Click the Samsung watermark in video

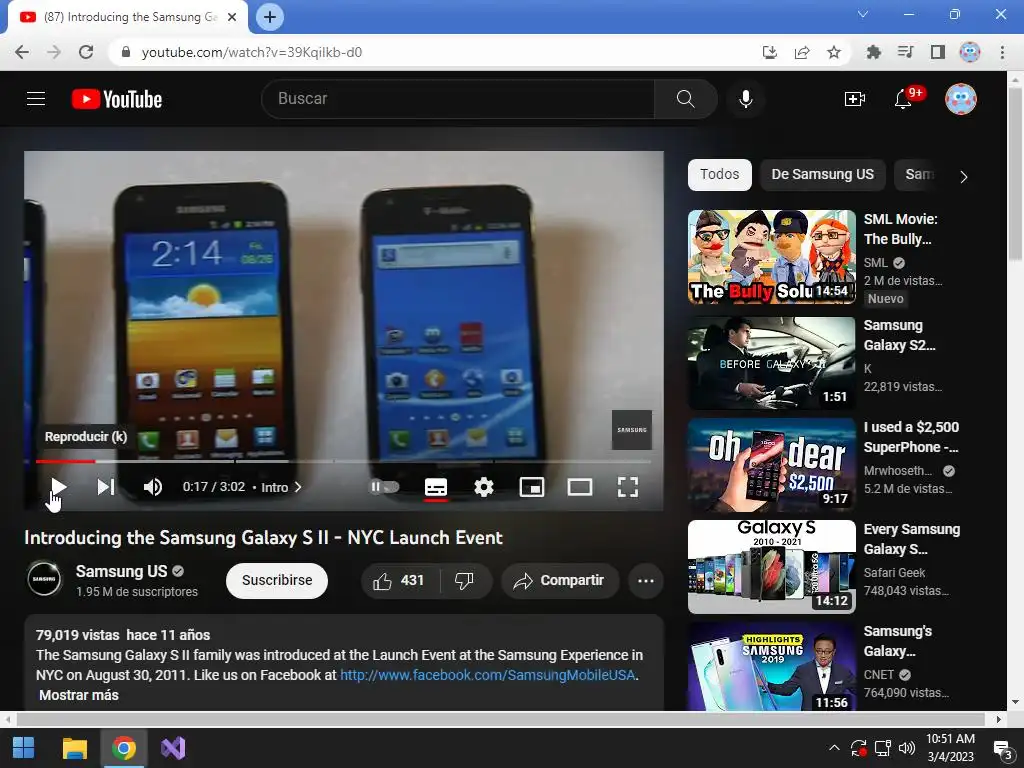(632, 430)
